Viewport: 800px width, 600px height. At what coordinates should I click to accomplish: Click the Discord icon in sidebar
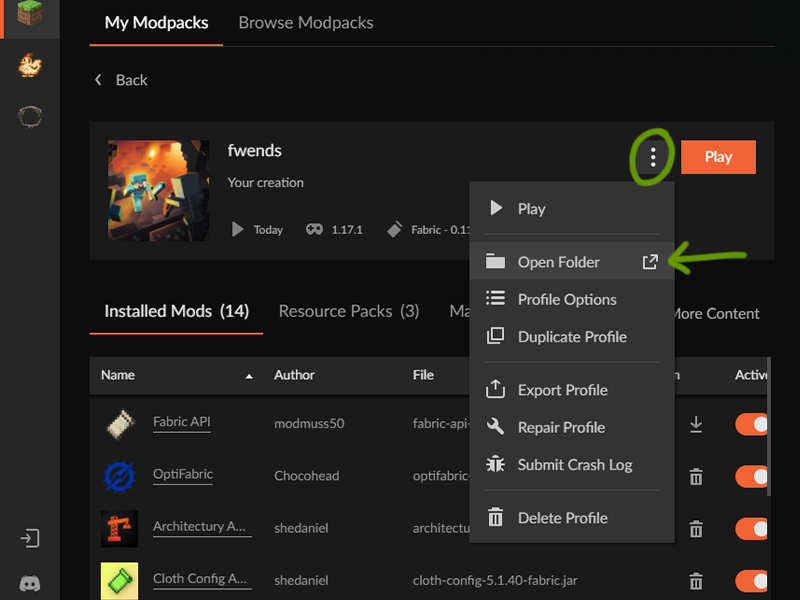point(30,583)
